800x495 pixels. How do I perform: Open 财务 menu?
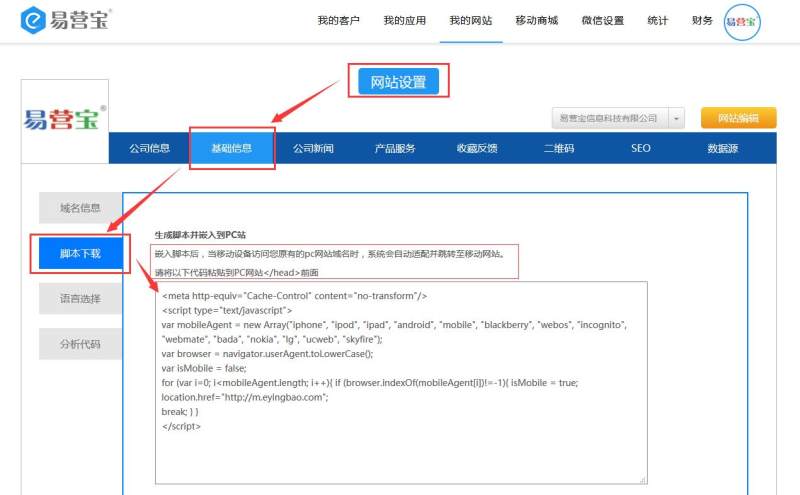702,20
